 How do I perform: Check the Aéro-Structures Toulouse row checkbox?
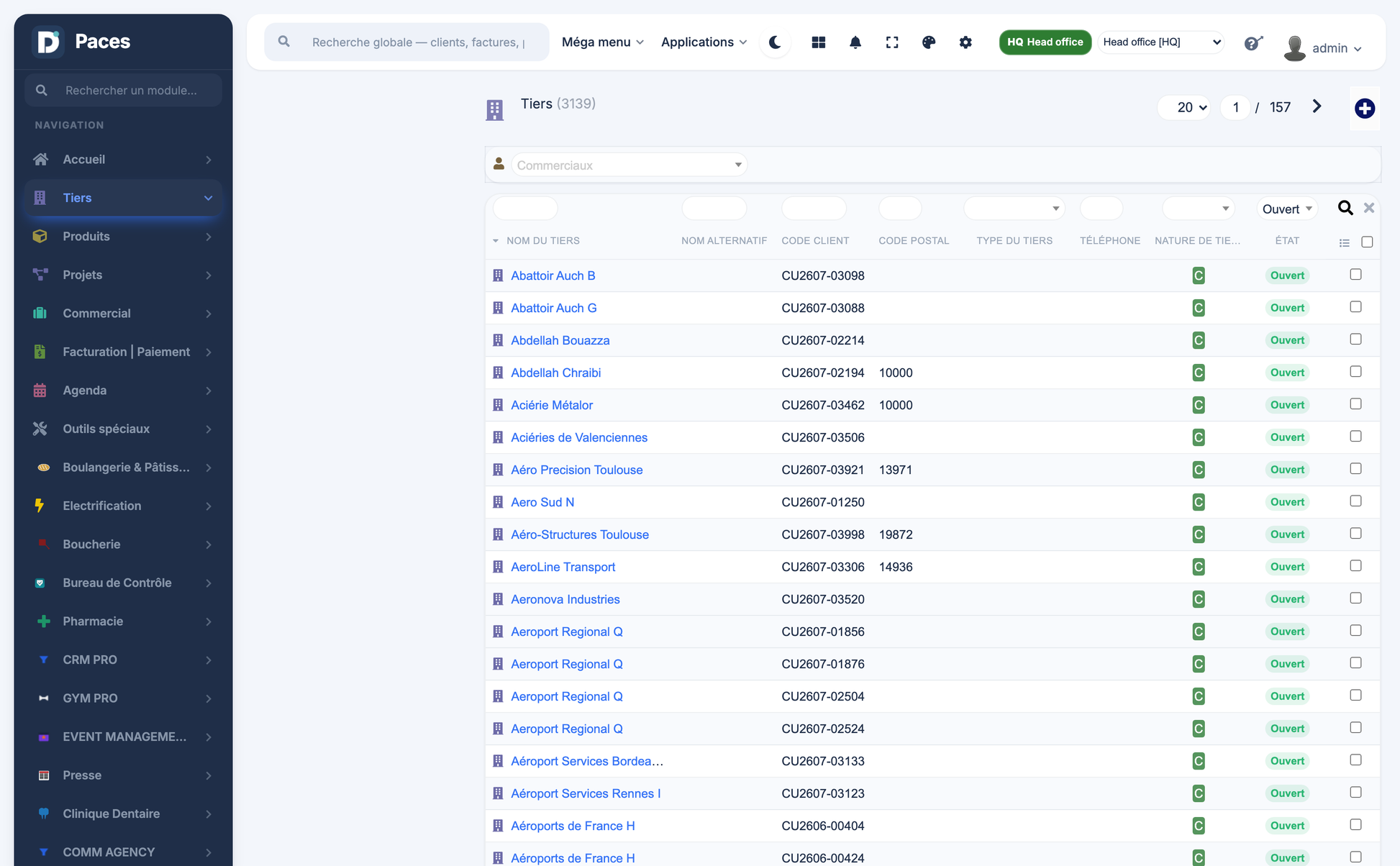(x=1356, y=534)
